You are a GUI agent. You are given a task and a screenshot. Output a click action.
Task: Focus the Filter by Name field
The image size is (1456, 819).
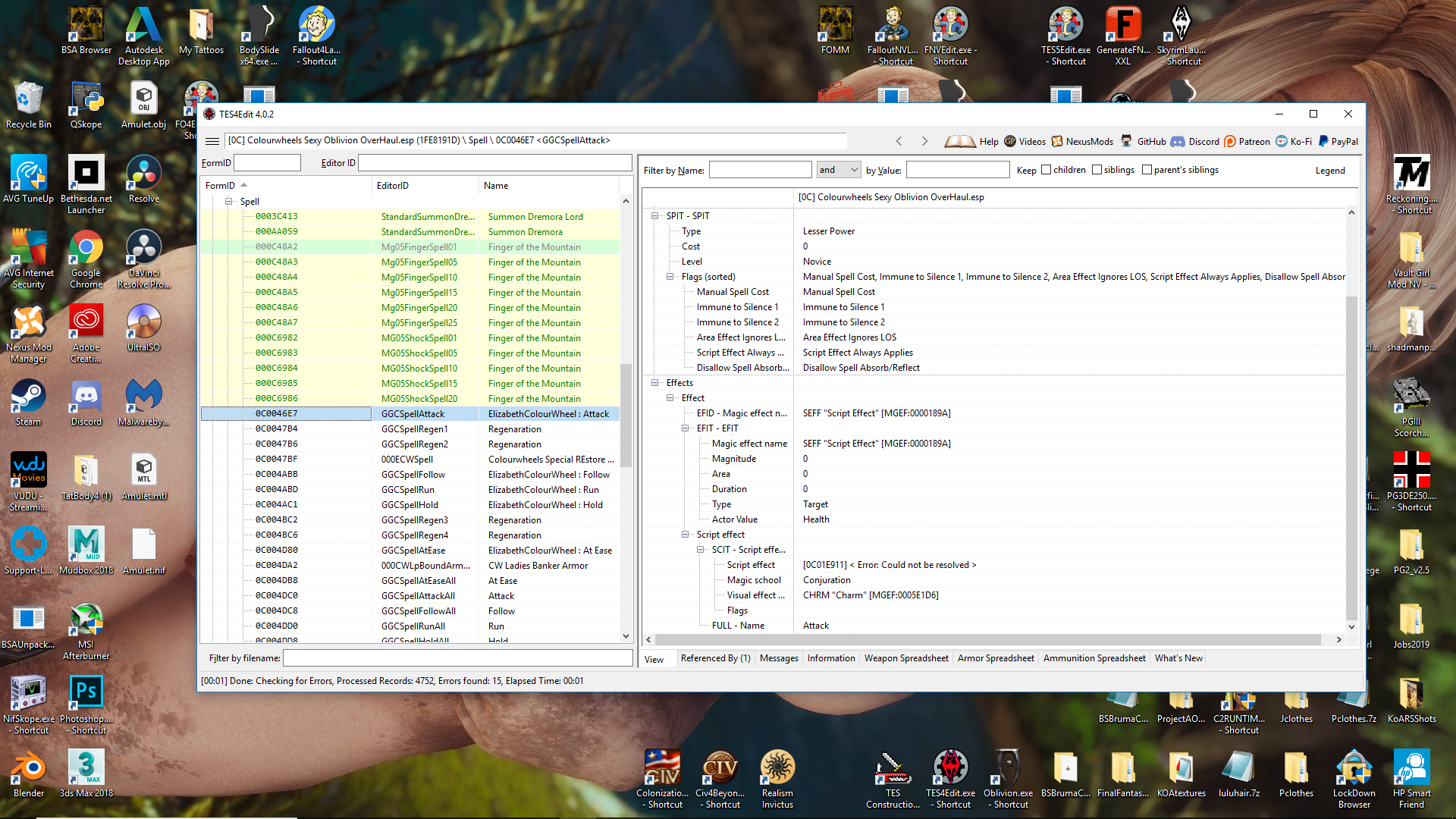pyautogui.click(x=760, y=170)
